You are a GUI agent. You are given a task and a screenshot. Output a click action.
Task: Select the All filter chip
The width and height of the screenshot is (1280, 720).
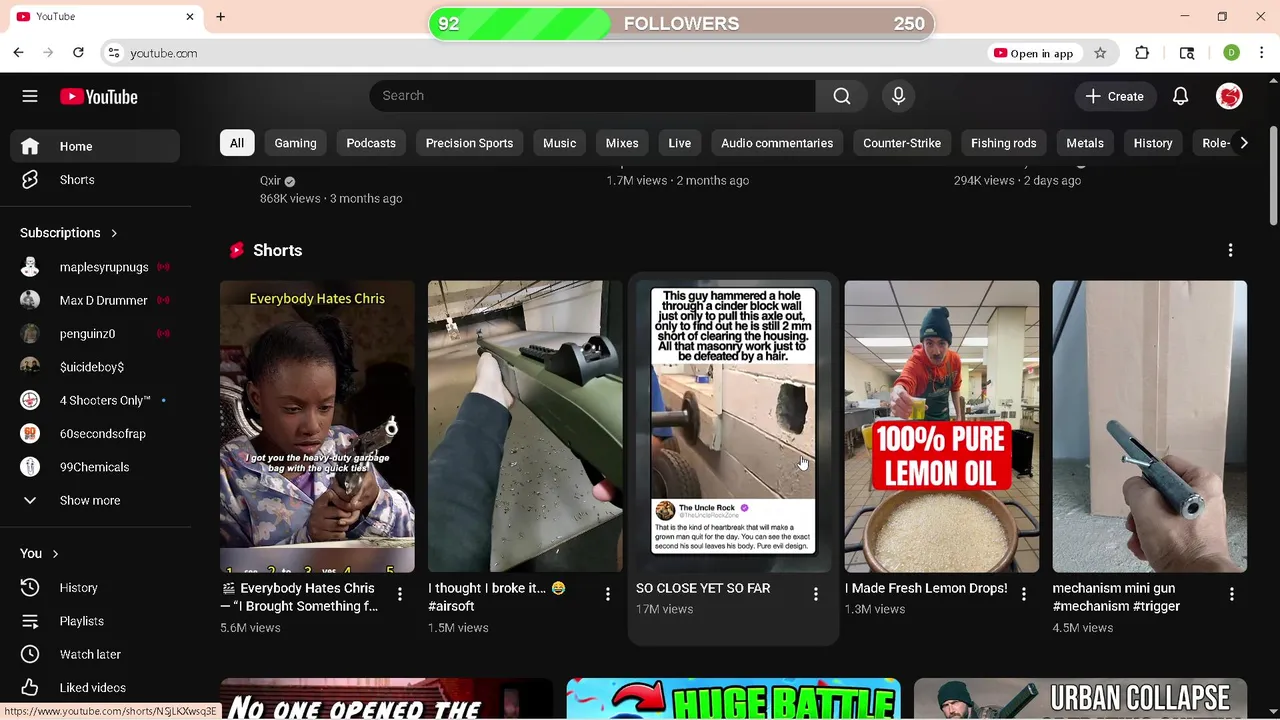point(237,143)
